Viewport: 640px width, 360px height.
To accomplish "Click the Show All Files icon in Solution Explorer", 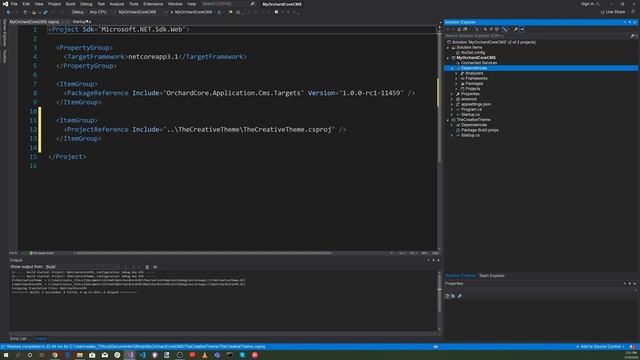I will pyautogui.click(x=496, y=29).
